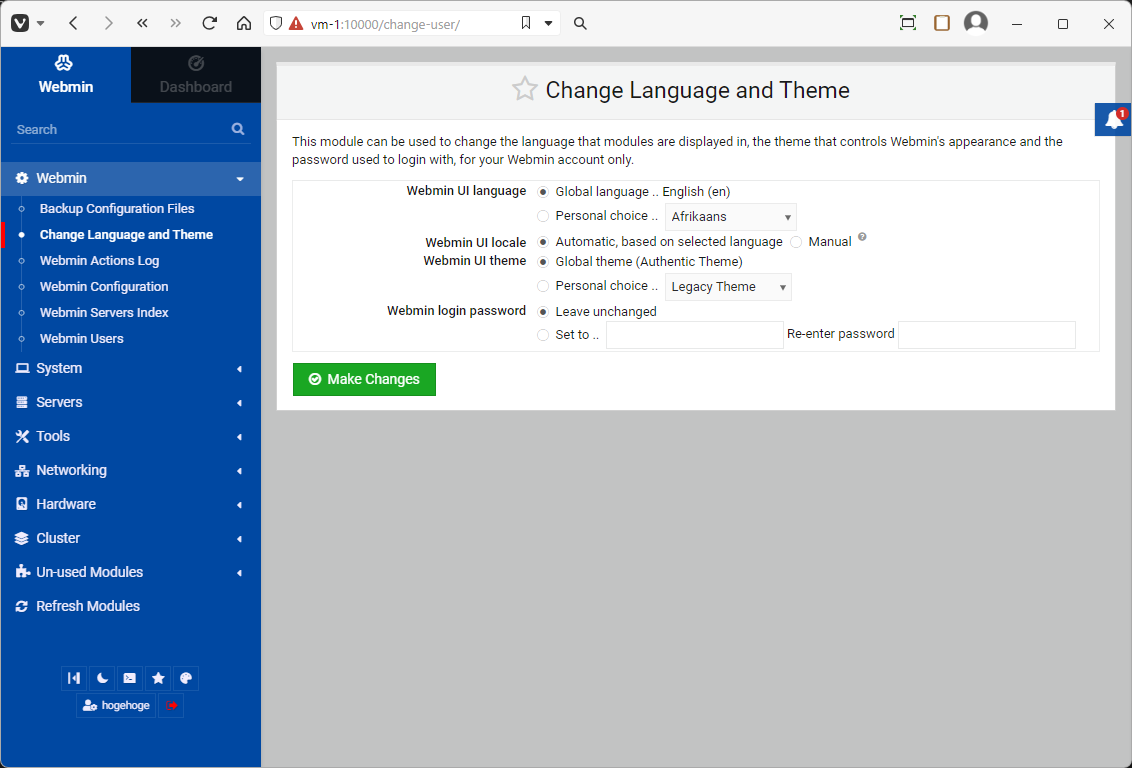Viewport: 1132px width, 768px height.
Task: Open the browser user profile avatar
Action: tap(975, 23)
